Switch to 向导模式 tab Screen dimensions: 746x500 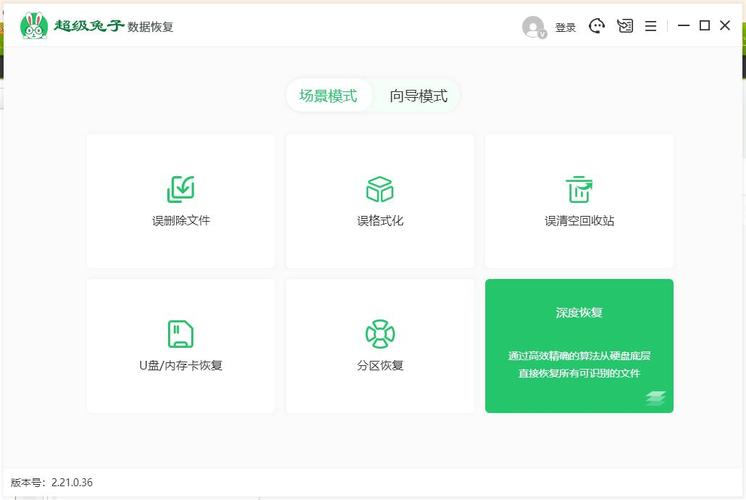coord(418,96)
